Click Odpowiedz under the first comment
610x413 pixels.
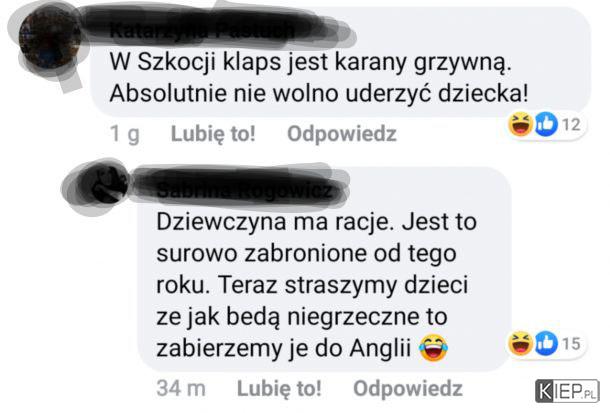tap(342, 134)
